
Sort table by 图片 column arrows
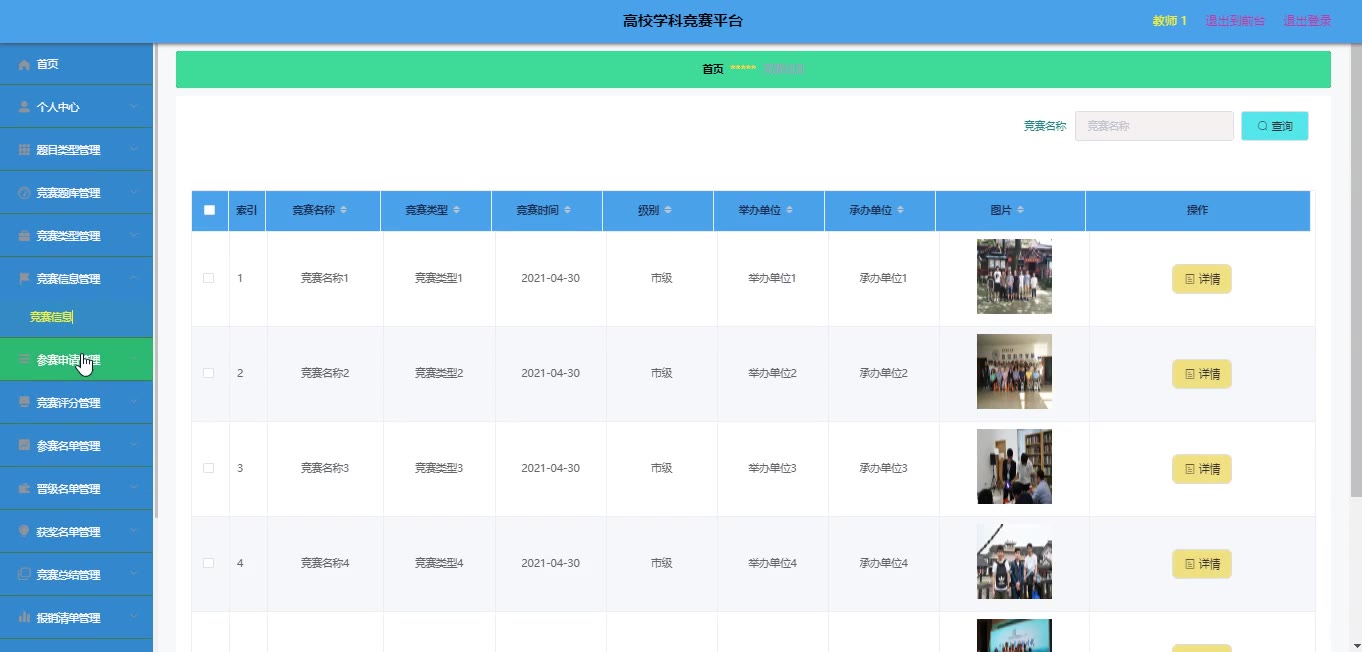pos(1020,210)
